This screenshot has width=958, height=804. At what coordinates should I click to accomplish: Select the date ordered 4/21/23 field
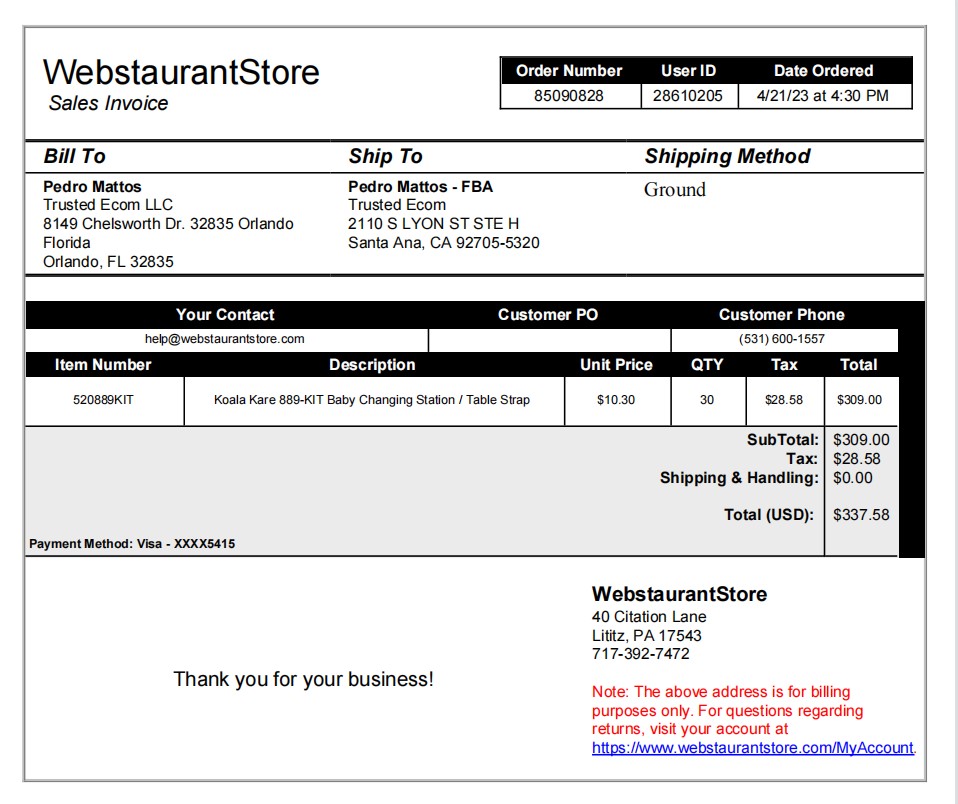823,96
